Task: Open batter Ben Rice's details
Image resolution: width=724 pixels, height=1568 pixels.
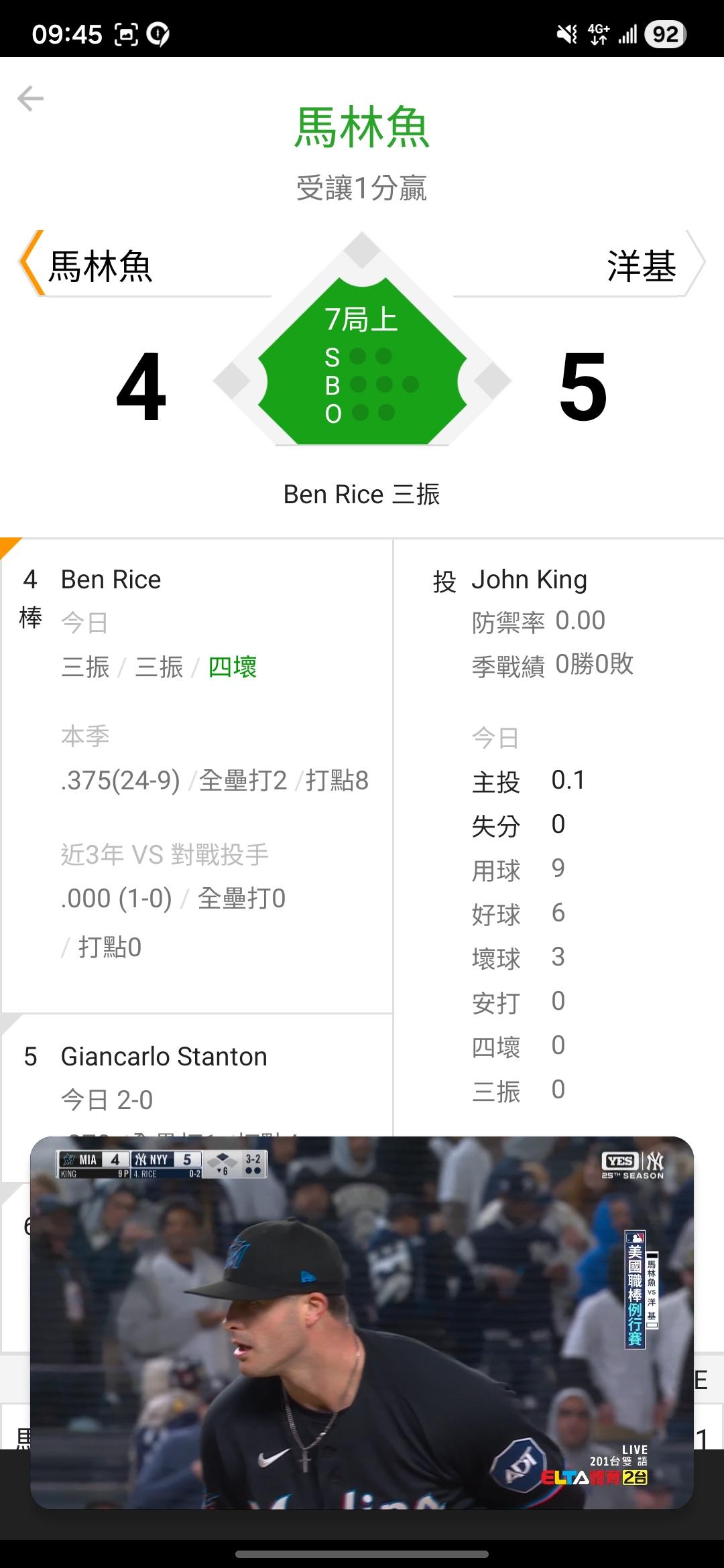Action: pos(111,580)
